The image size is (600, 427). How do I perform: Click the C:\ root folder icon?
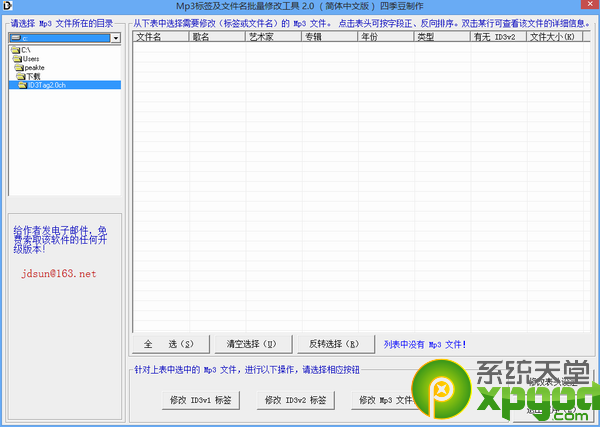(x=14, y=49)
